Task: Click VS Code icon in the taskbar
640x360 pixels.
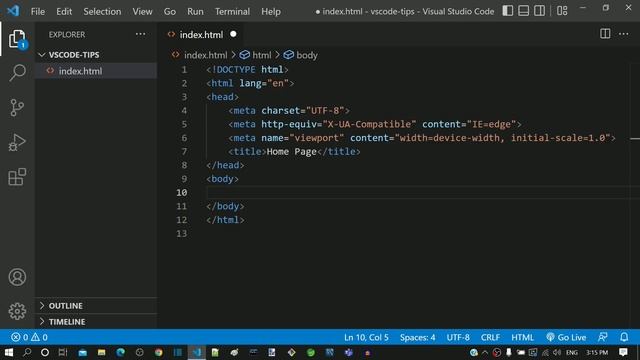Action: point(197,352)
